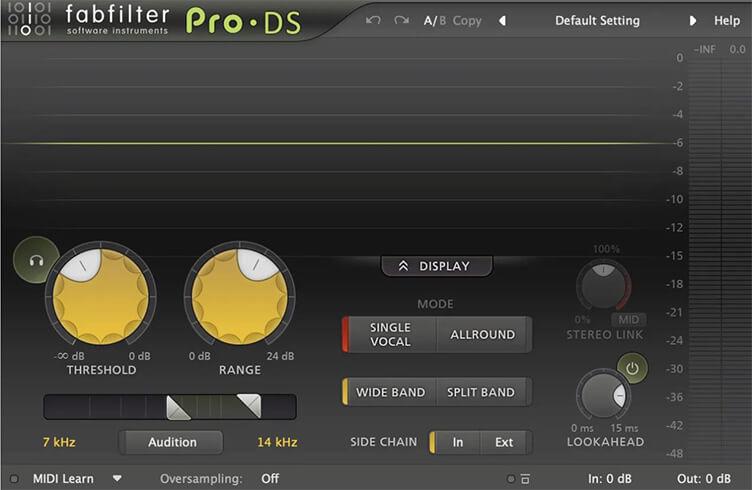Click the MIDI Learn button

tap(63, 478)
